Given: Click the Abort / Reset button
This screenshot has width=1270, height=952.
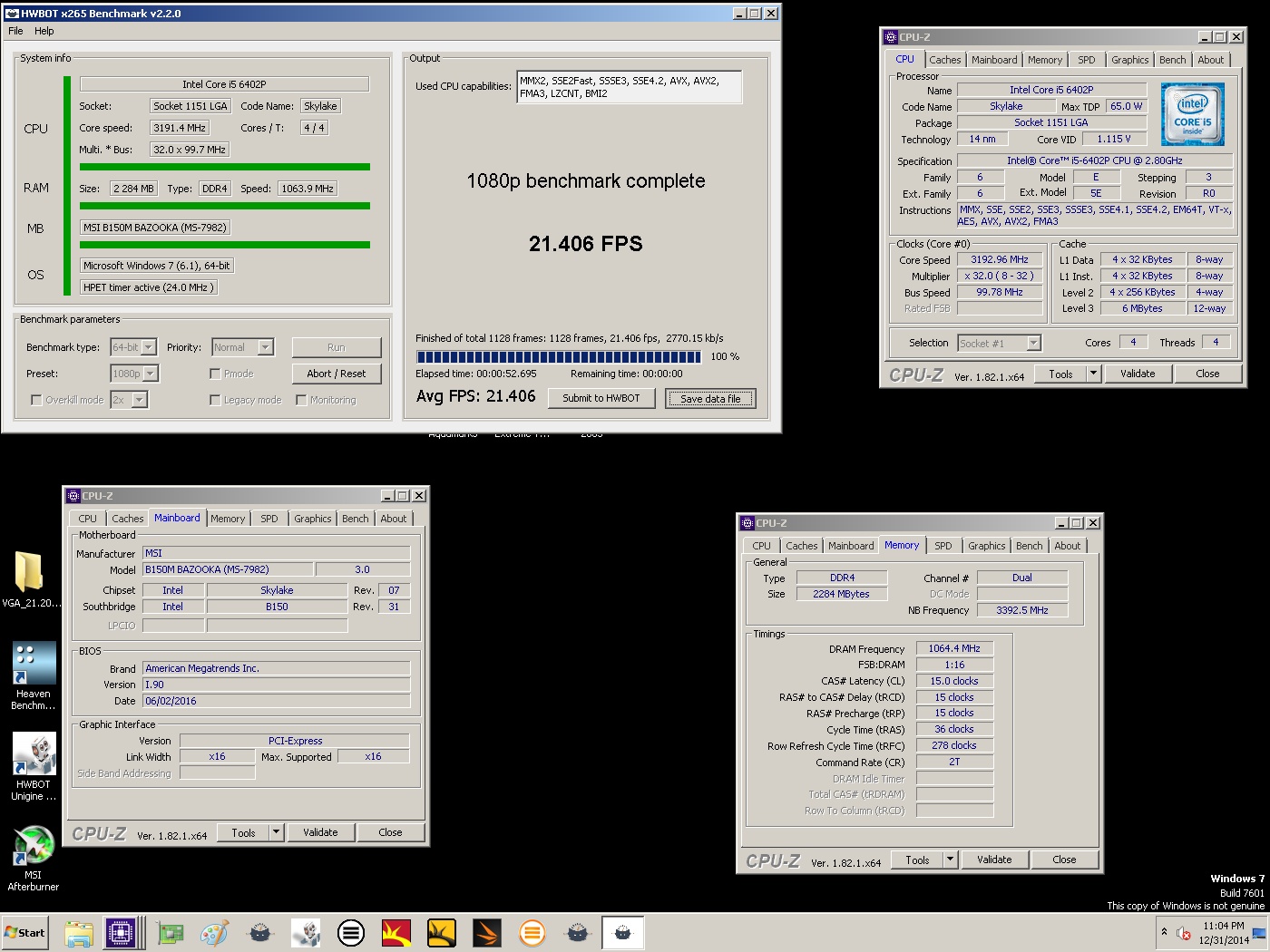Looking at the screenshot, I should (x=337, y=374).
